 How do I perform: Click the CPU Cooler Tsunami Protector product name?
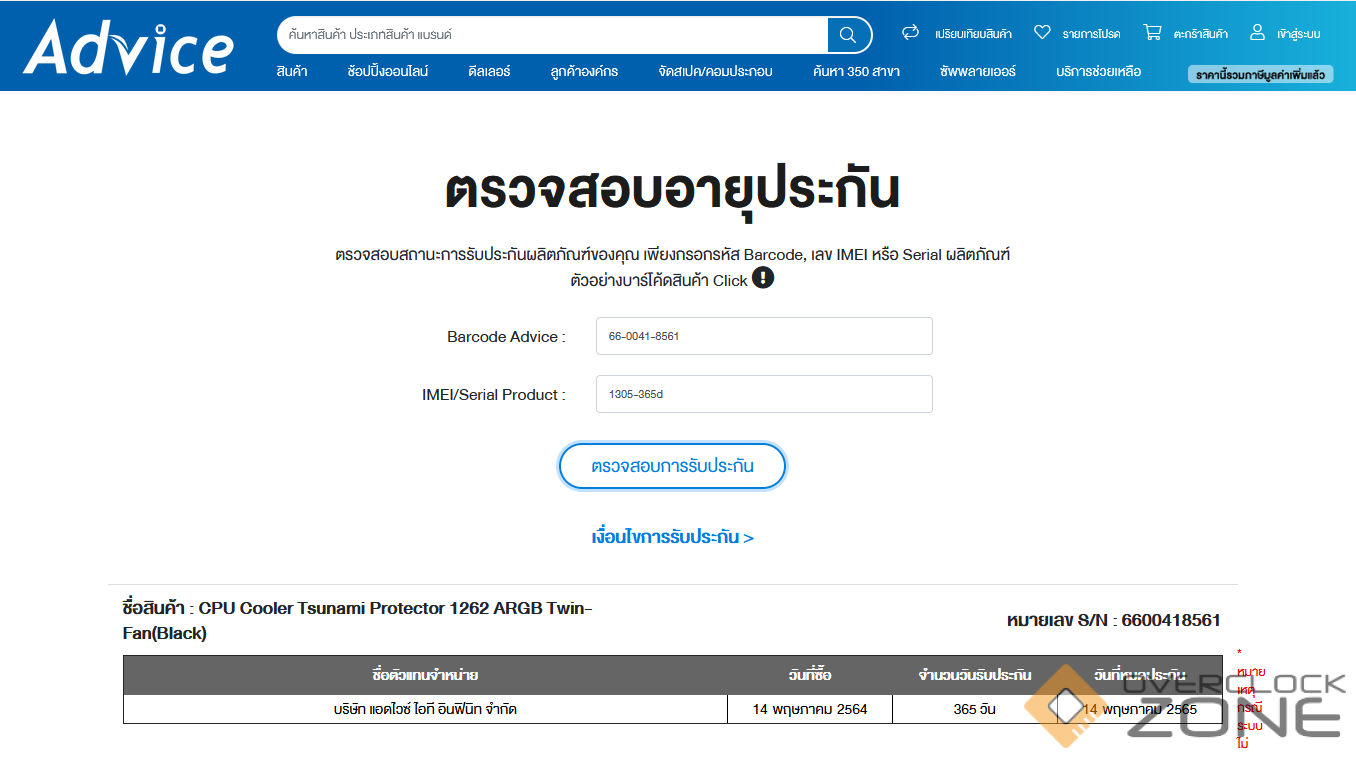coord(357,620)
